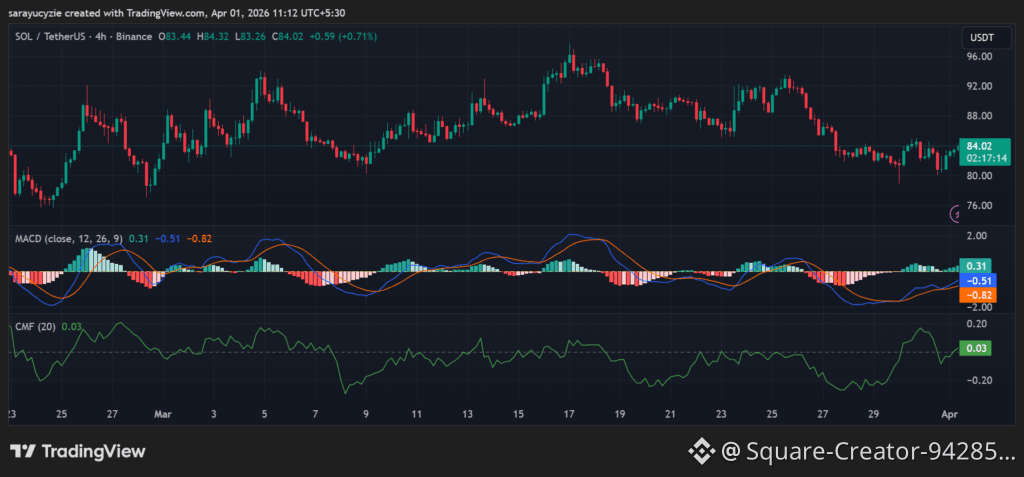Open the CMF (20) indicator legend
The image size is (1024, 477).
point(36,326)
